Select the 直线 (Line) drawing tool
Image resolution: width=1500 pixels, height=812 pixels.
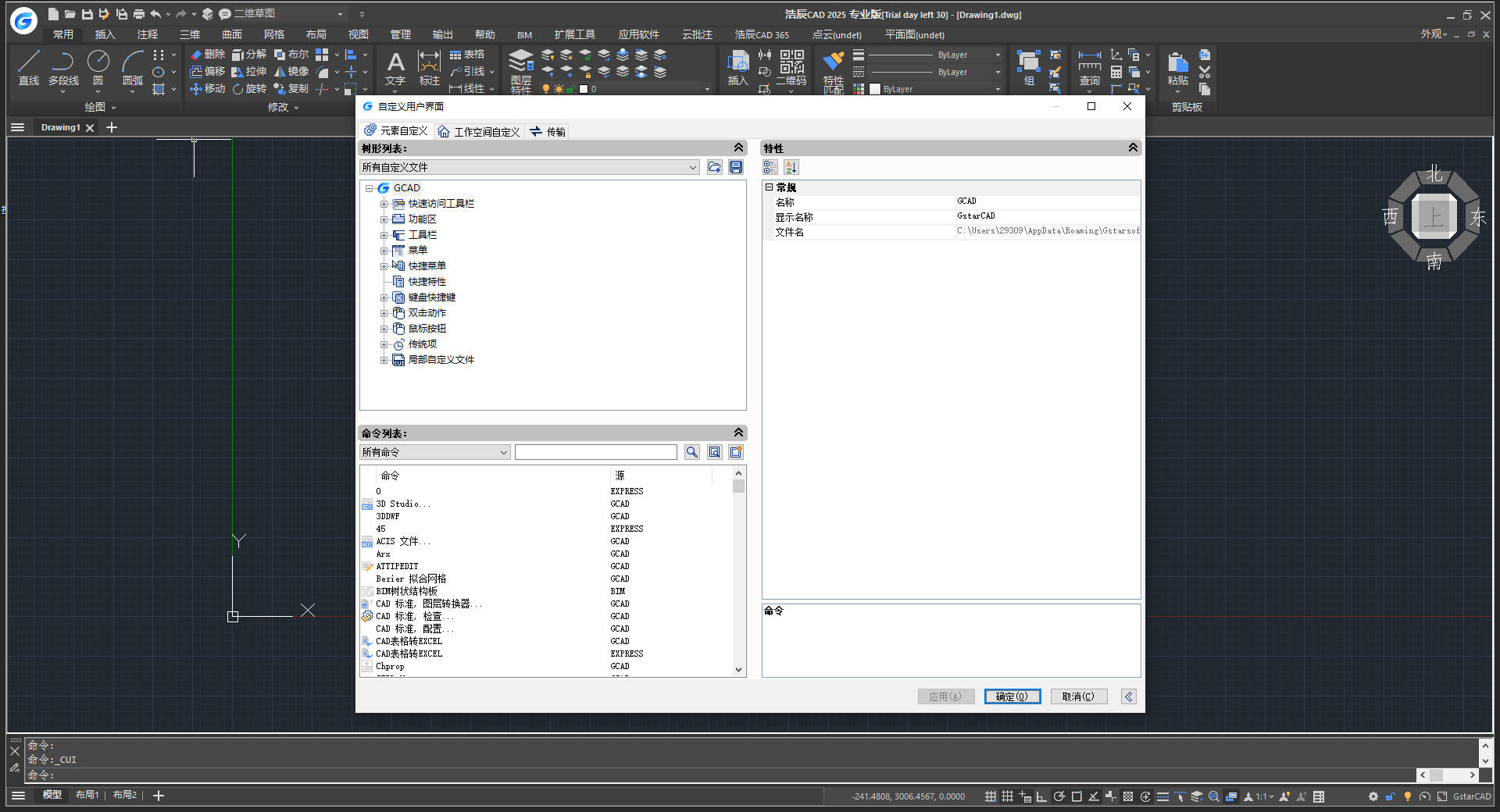tap(29, 67)
